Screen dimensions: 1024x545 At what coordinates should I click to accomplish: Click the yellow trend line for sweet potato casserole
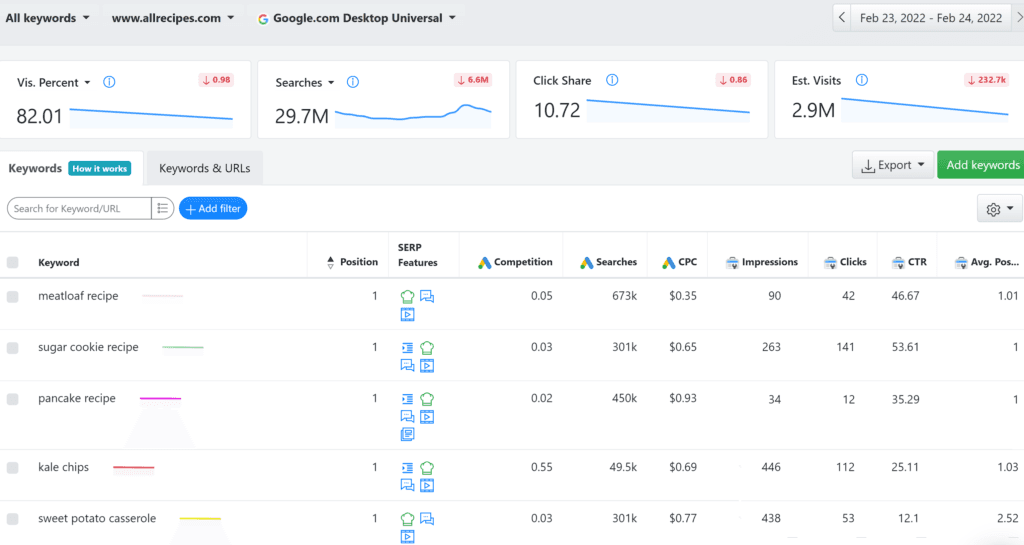click(200, 518)
